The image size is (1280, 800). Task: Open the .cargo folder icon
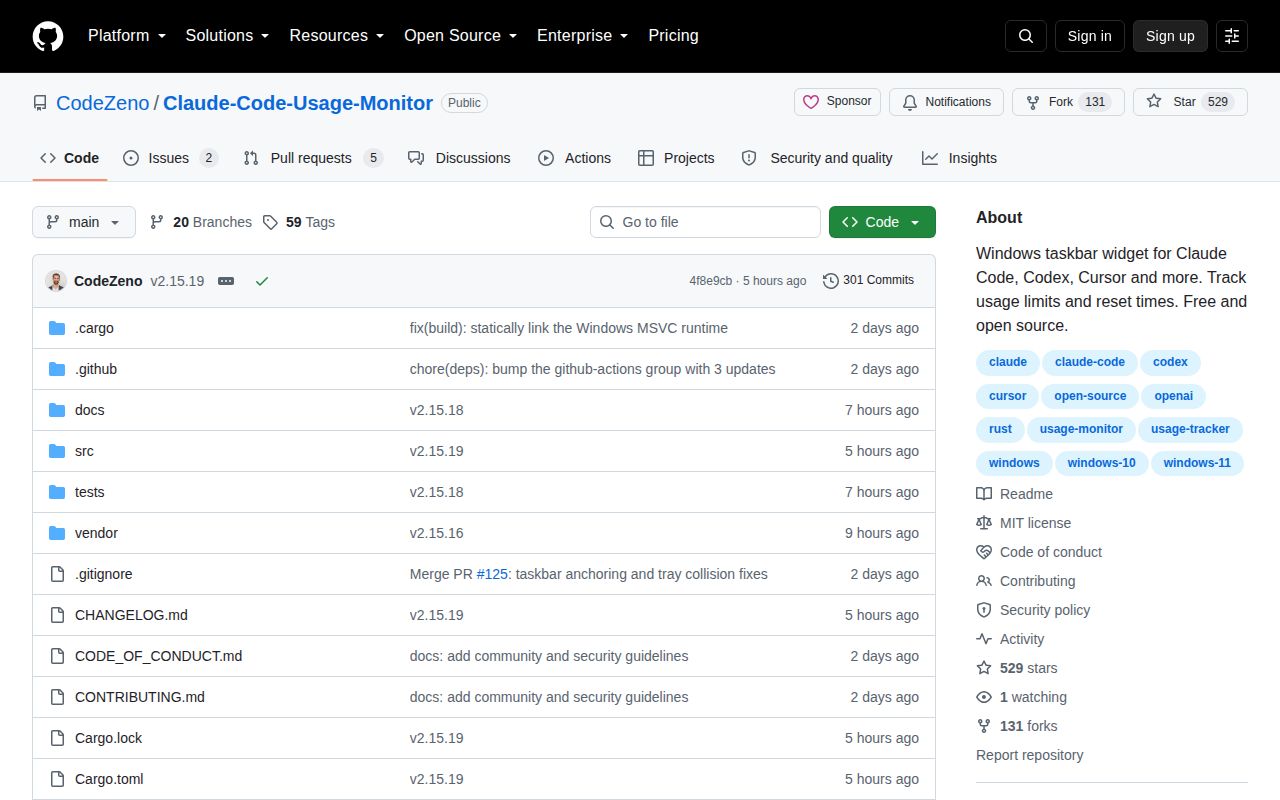click(x=57, y=328)
